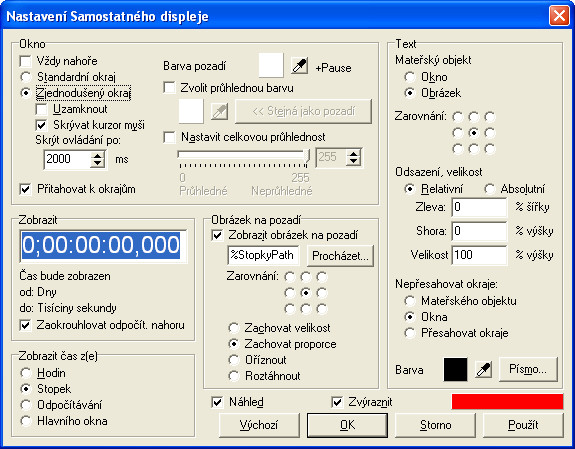Click the red highlight color swatch
Image resolution: width=575 pixels, height=449 pixels.
(508, 402)
